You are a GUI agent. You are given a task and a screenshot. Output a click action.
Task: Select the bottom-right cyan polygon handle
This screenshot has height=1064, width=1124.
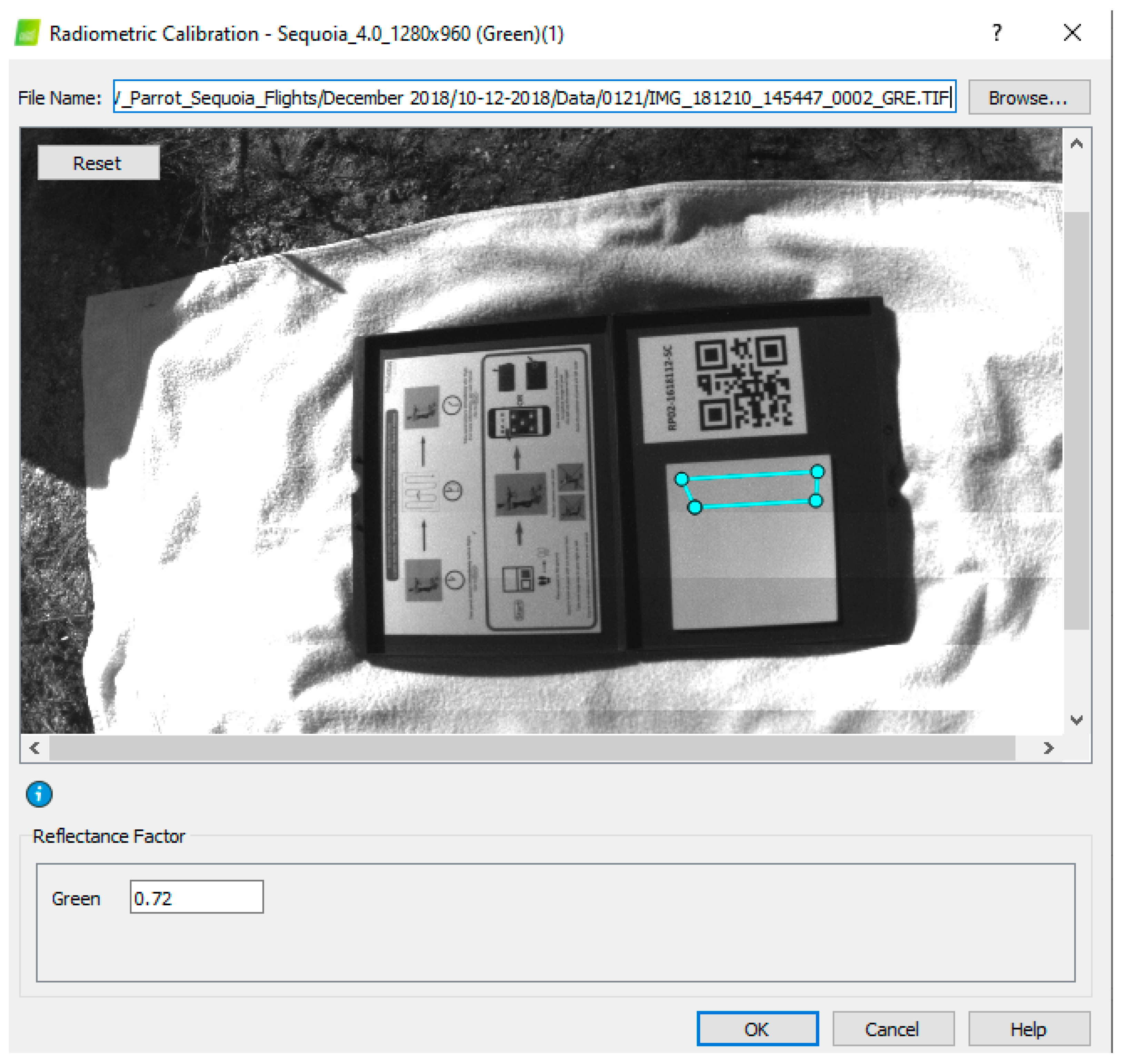816,500
